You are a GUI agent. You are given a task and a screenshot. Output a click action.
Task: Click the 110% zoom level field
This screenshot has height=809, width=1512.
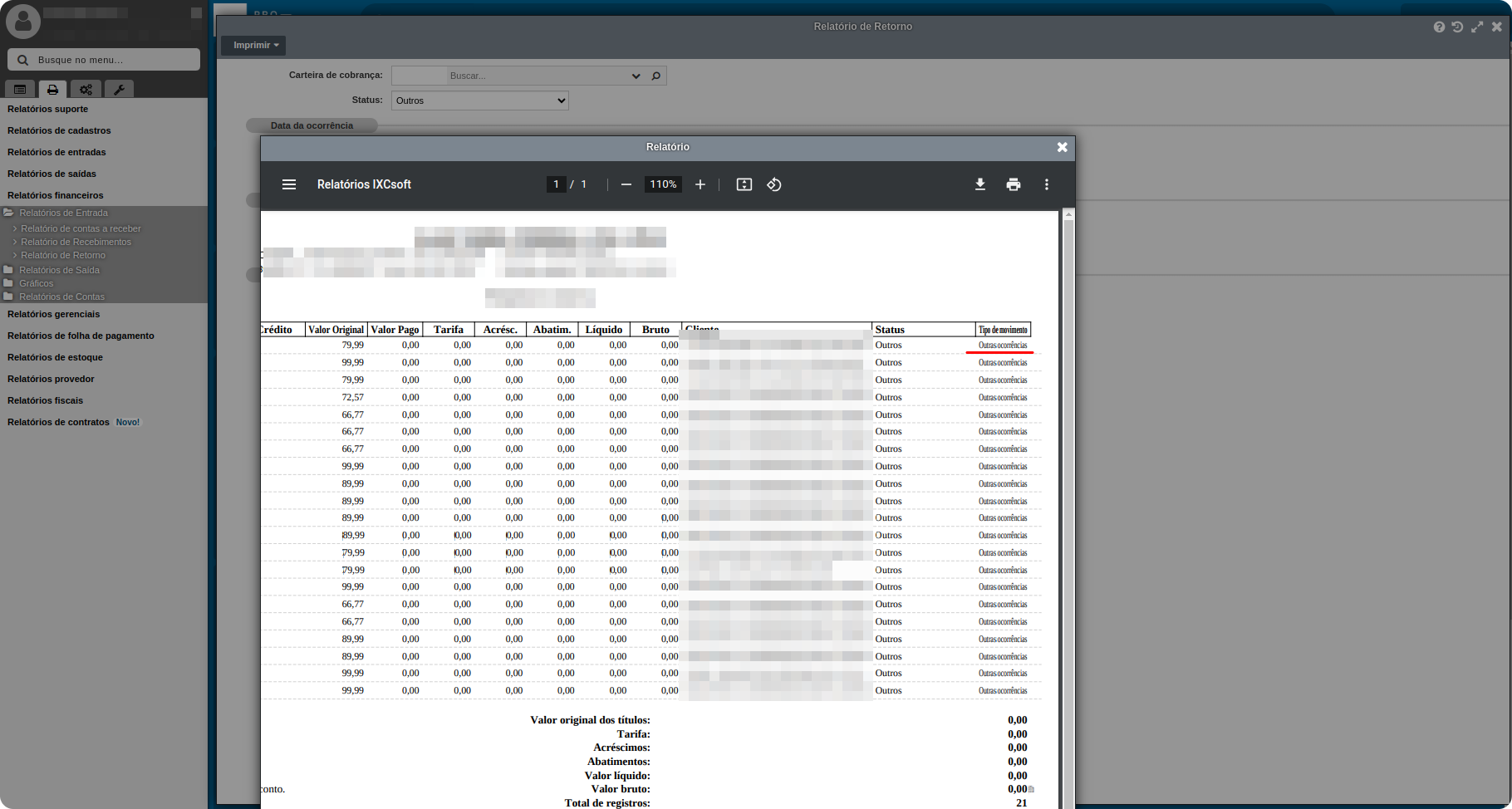coord(663,184)
